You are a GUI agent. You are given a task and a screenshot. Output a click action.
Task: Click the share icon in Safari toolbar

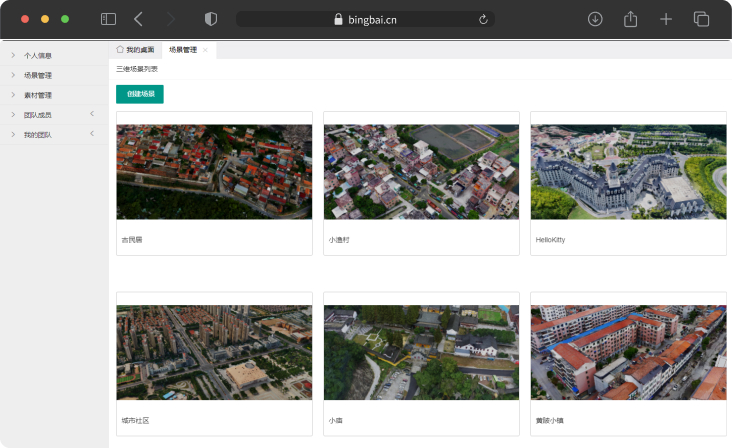630,19
